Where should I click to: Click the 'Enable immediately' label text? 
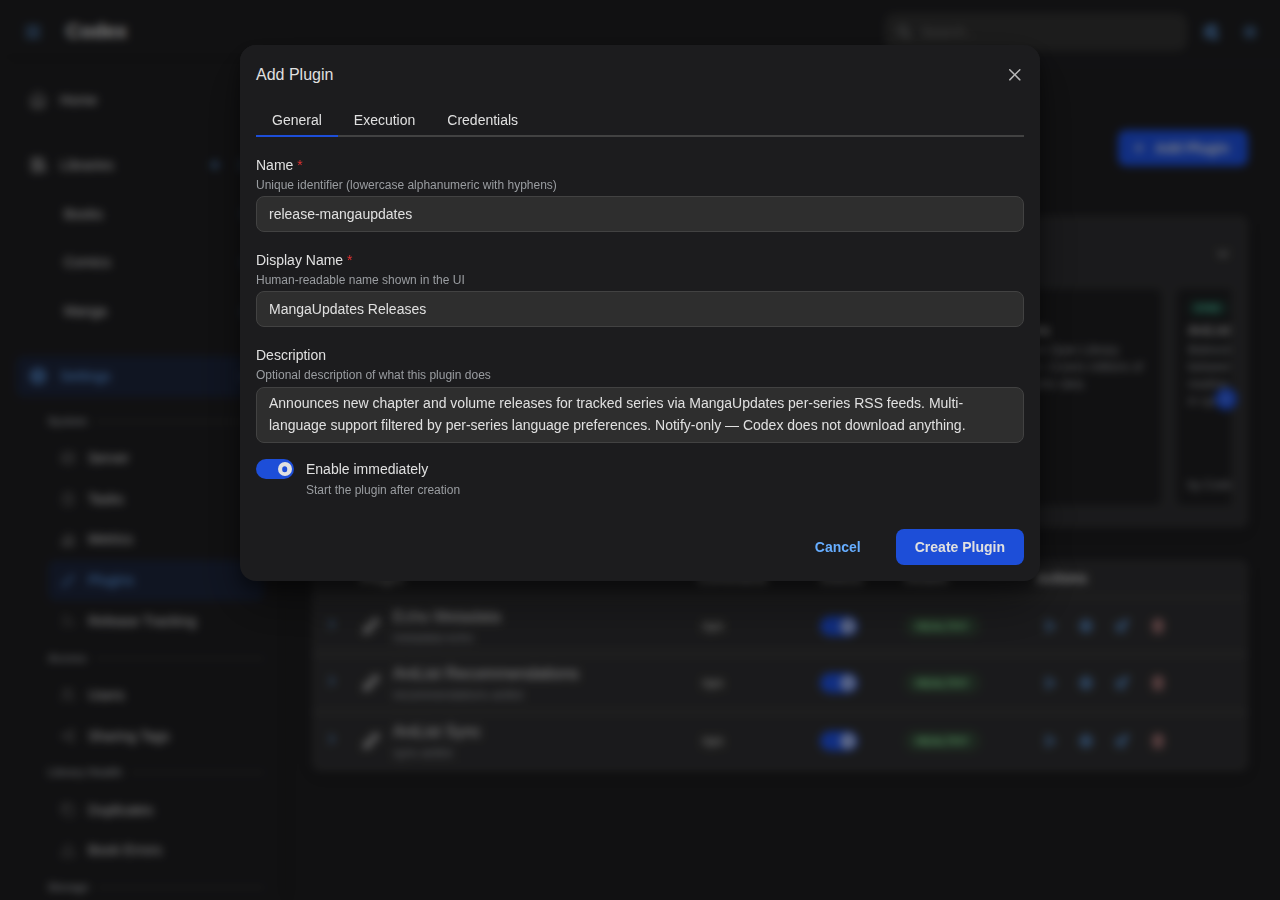pyautogui.click(x=367, y=469)
